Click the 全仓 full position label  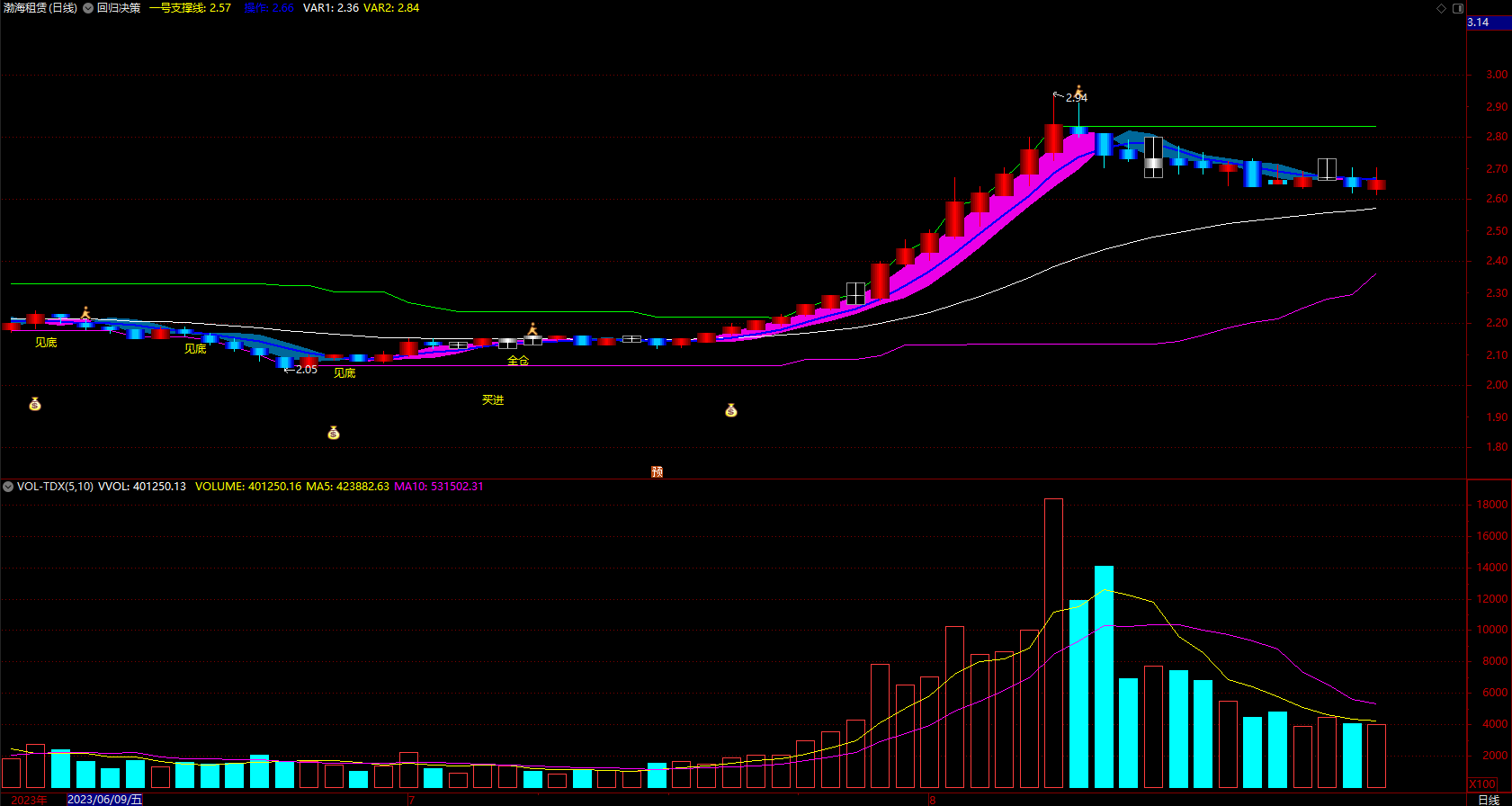[518, 361]
